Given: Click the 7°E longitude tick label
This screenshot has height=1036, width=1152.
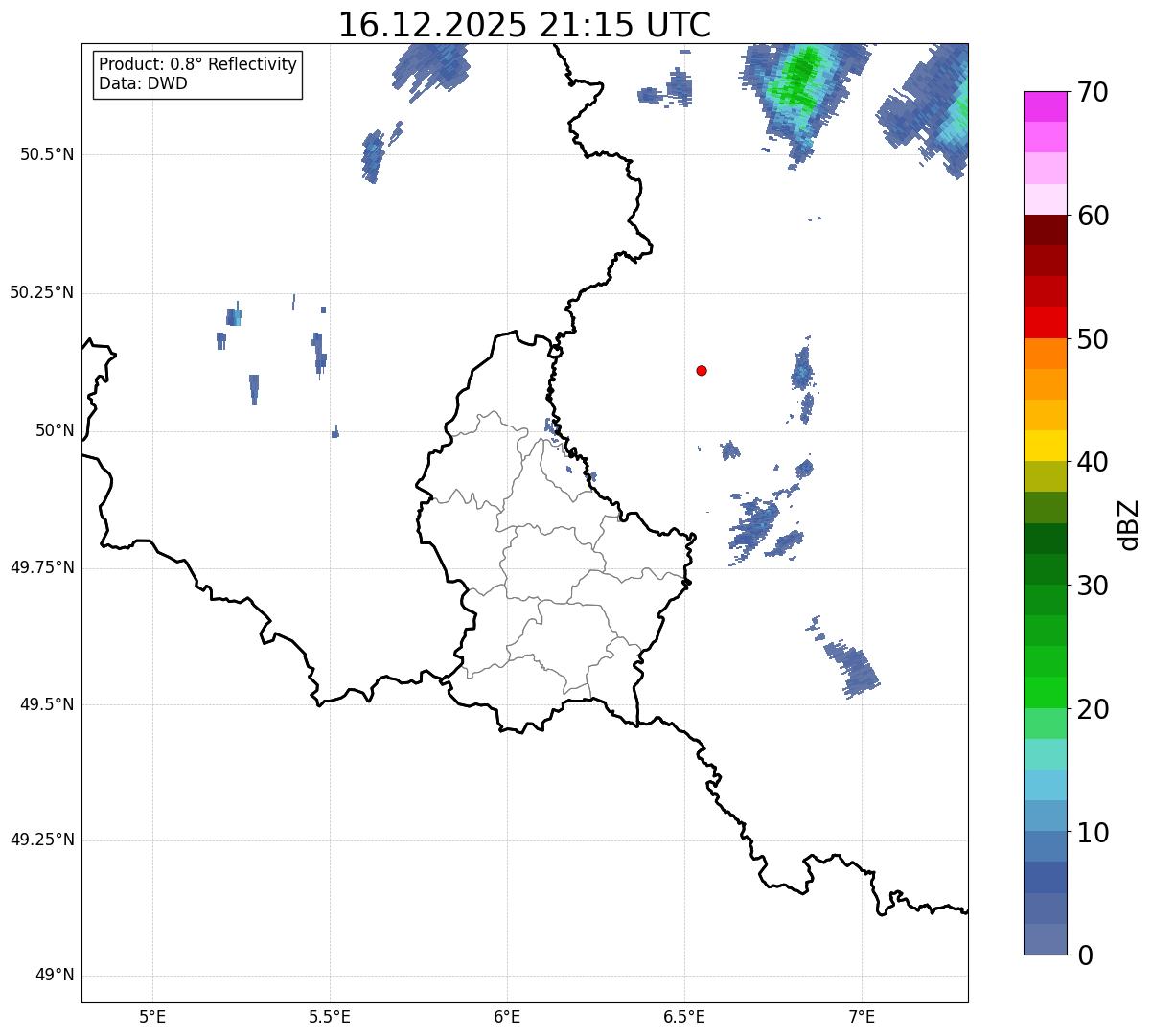Looking at the screenshot, I should pyautogui.click(x=862, y=1016).
